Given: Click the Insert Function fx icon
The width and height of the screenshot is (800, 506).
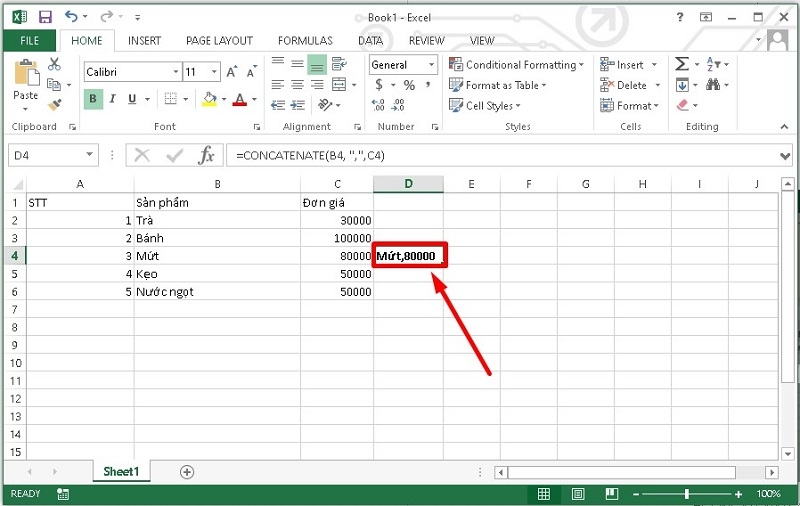Looking at the screenshot, I should point(206,155).
